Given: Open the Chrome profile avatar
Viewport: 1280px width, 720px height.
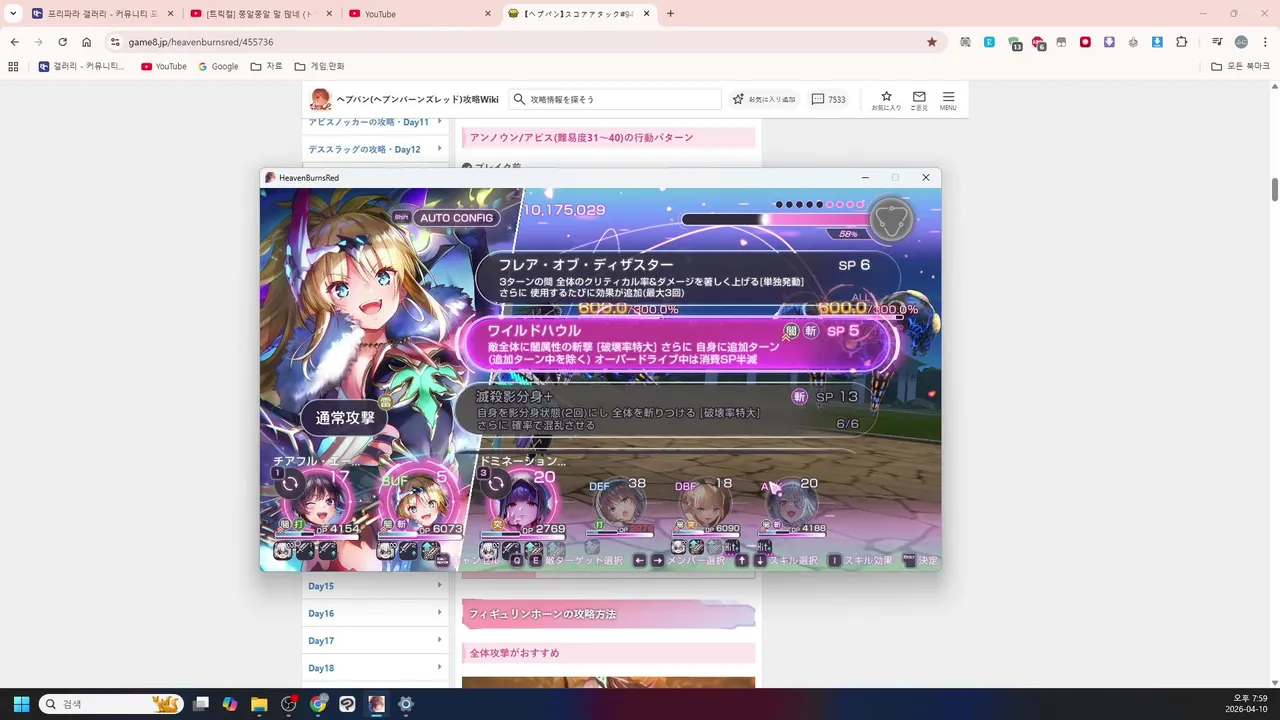Looking at the screenshot, I should coord(1241,42).
